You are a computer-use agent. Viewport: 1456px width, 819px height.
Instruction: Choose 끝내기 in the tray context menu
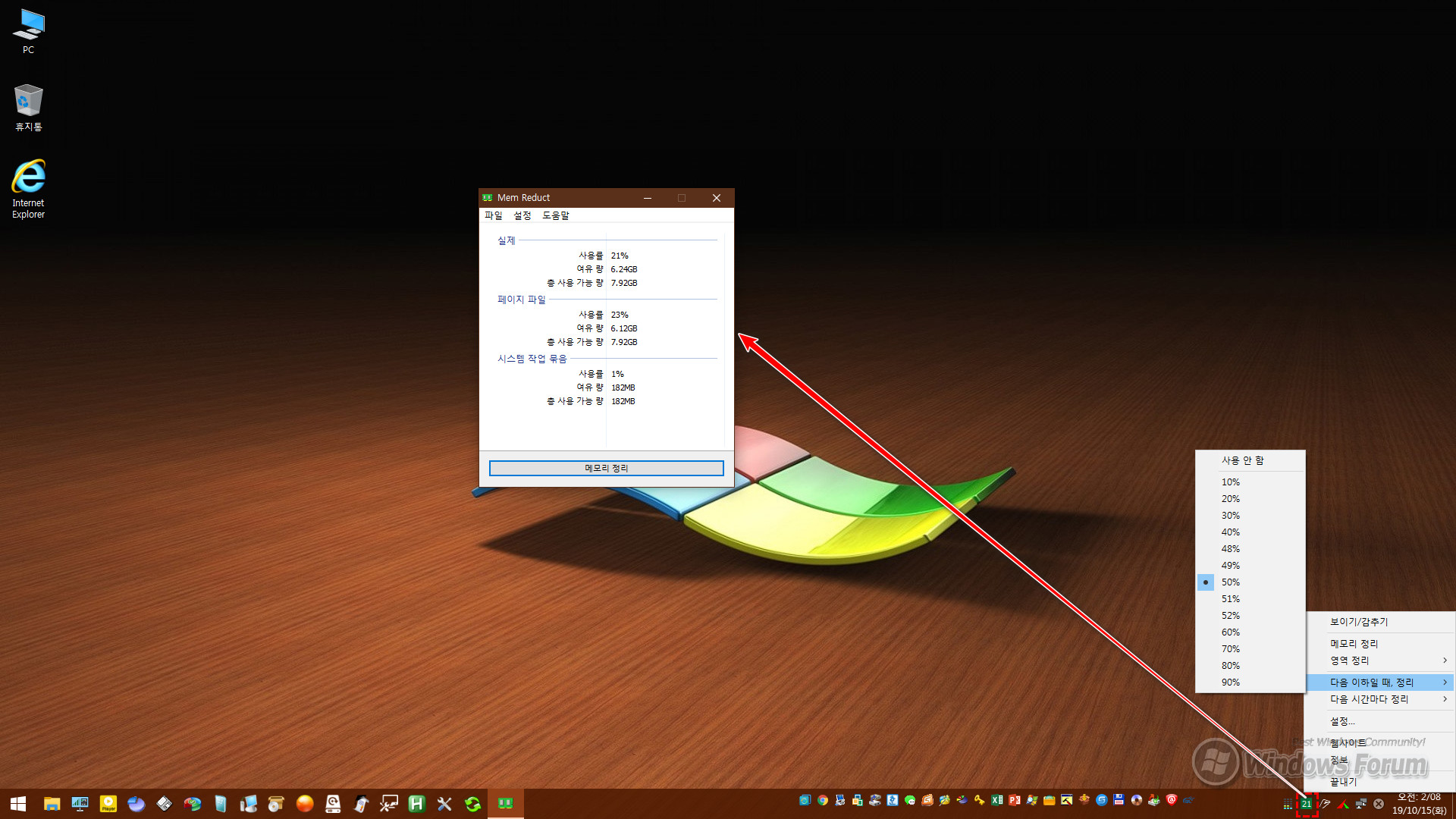click(1380, 782)
